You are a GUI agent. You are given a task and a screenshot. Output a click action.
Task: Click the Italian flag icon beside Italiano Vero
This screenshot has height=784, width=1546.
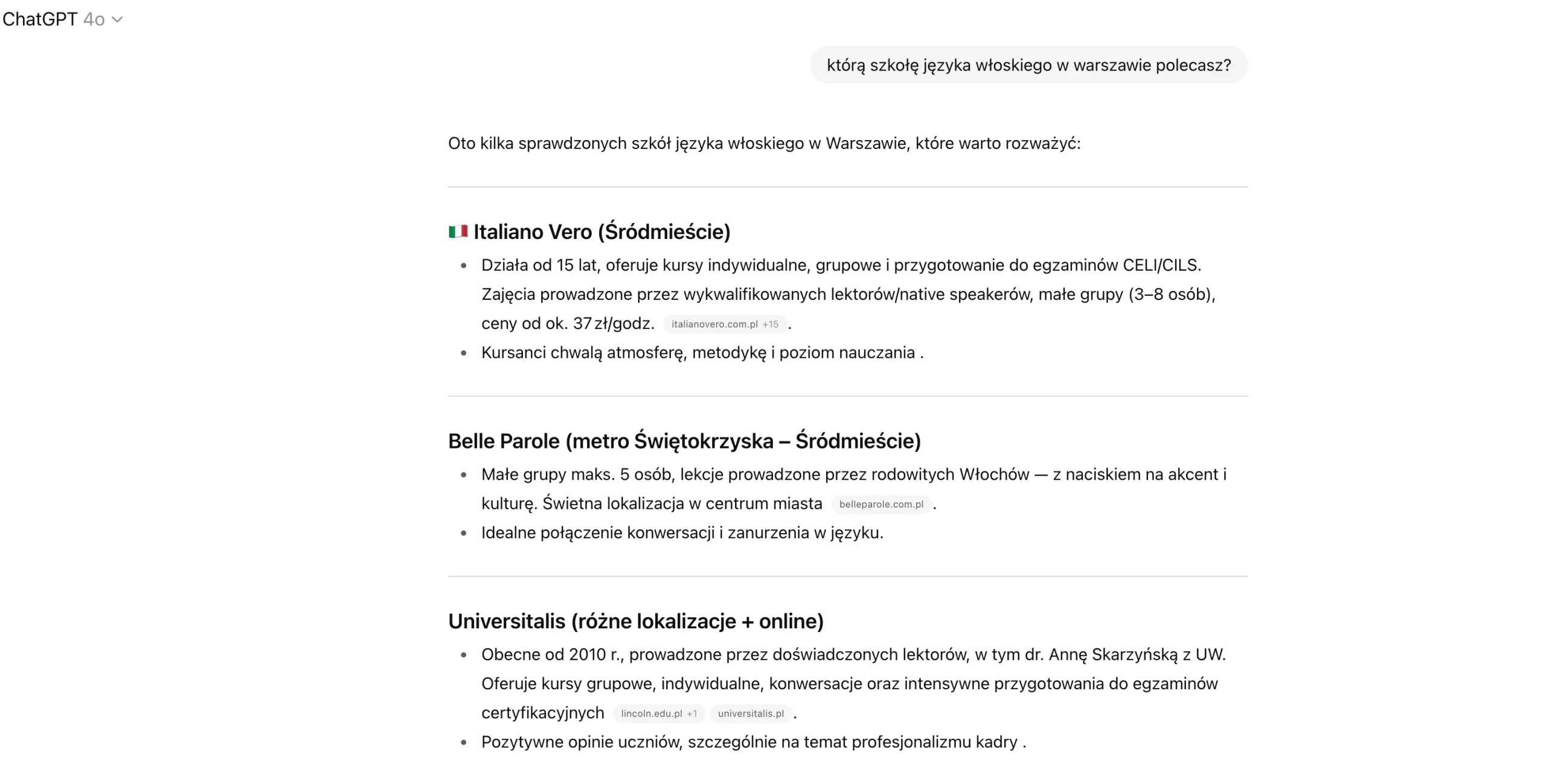(x=458, y=231)
